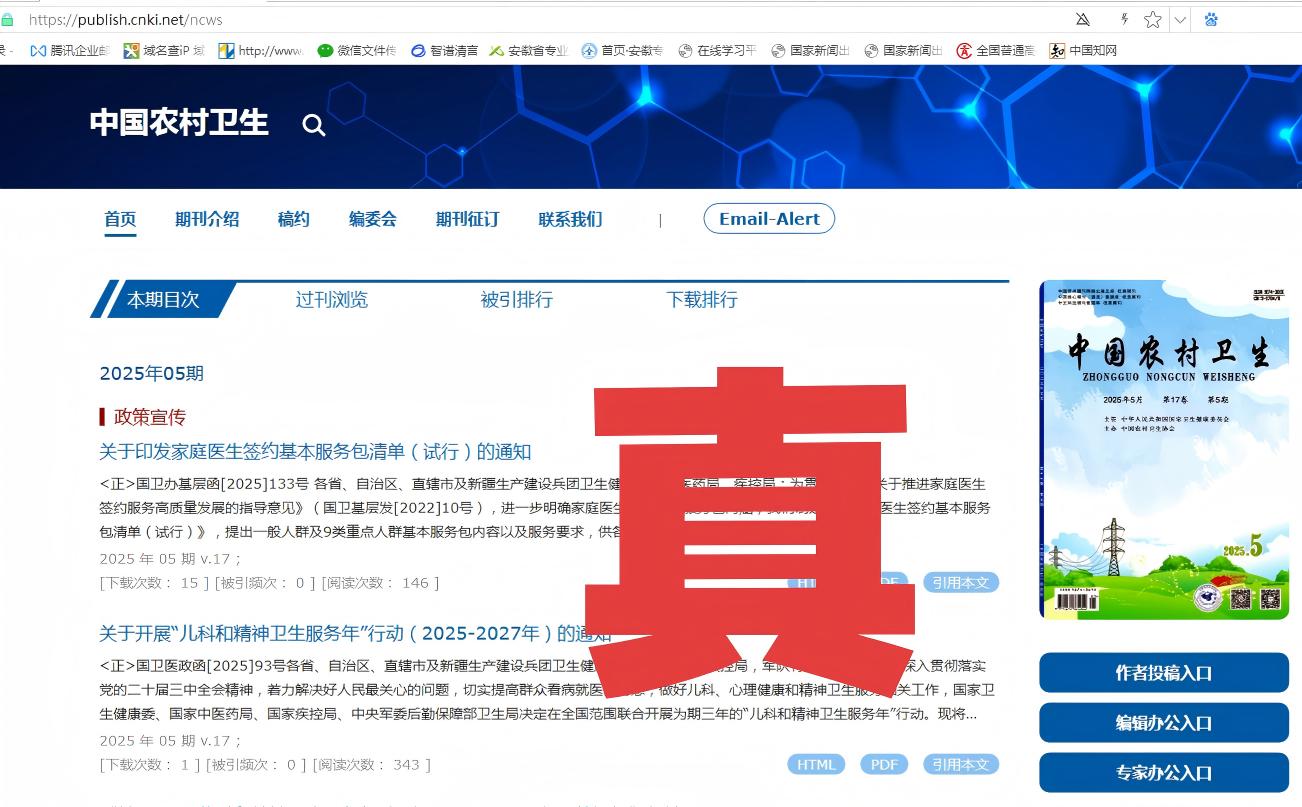Viewport: 1302px width, 807px height.
Task: Click the star bookmark icon in address bar
Action: [1152, 20]
